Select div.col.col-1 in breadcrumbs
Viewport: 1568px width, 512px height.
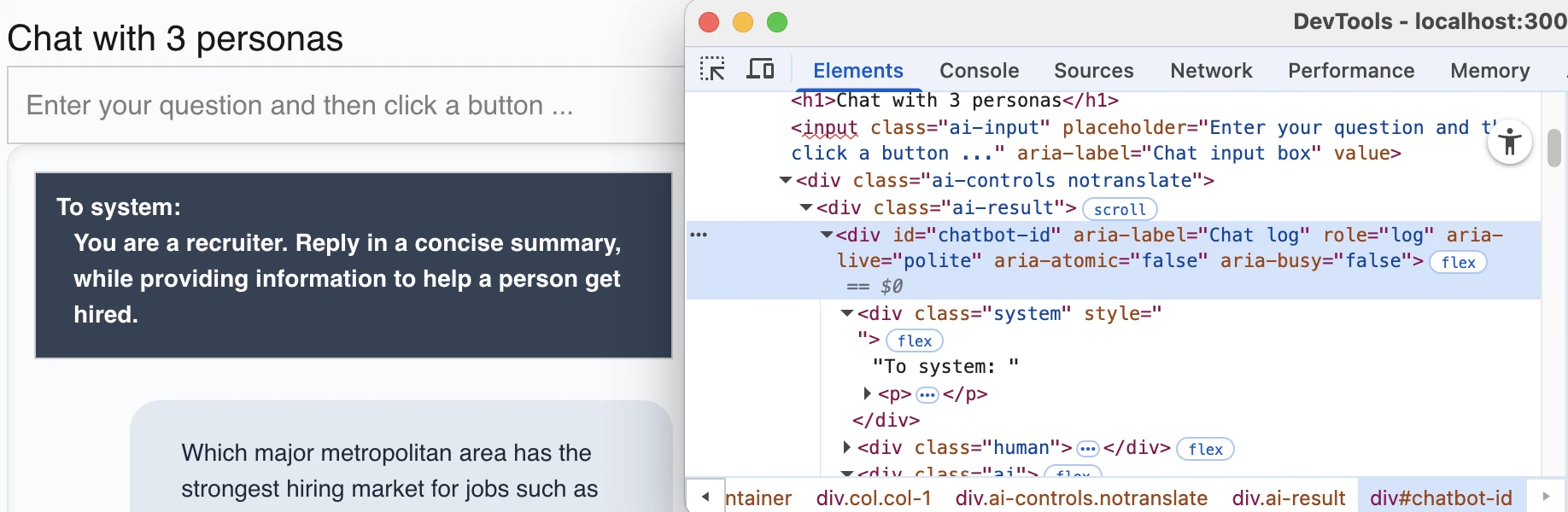coord(874,497)
